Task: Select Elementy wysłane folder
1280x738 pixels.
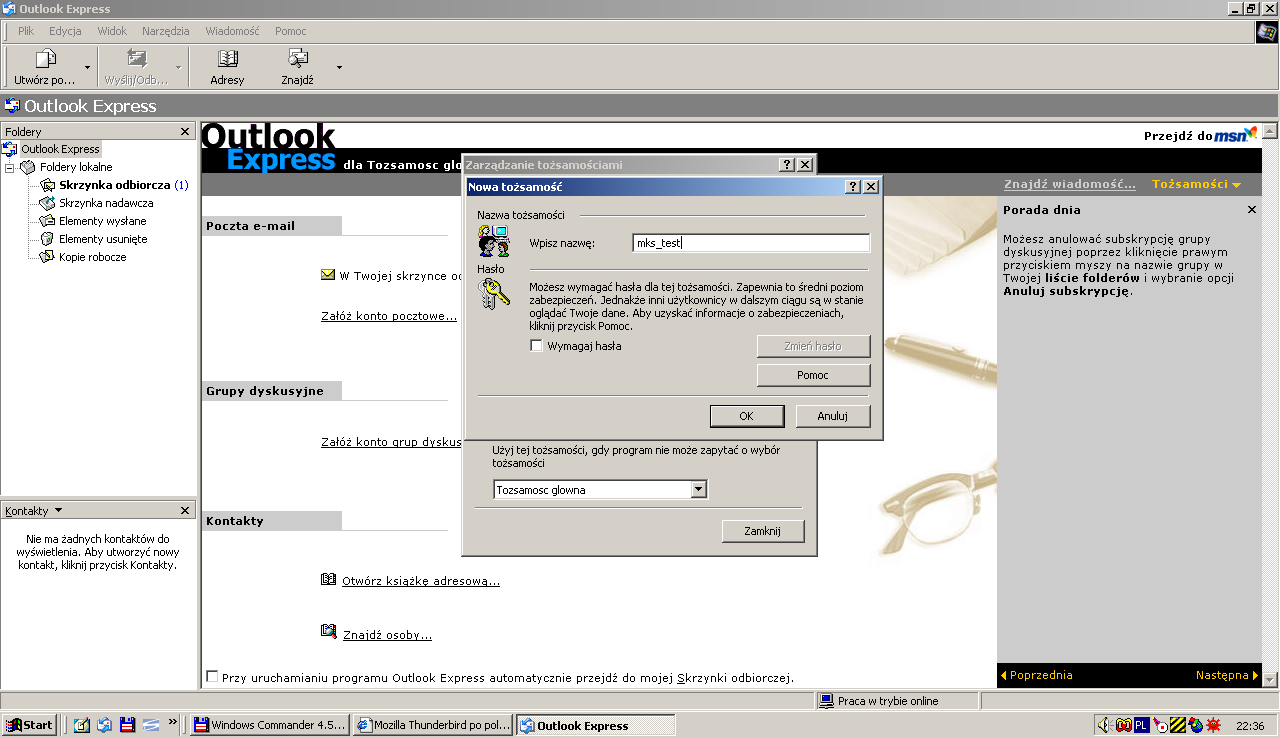Action: (93, 221)
